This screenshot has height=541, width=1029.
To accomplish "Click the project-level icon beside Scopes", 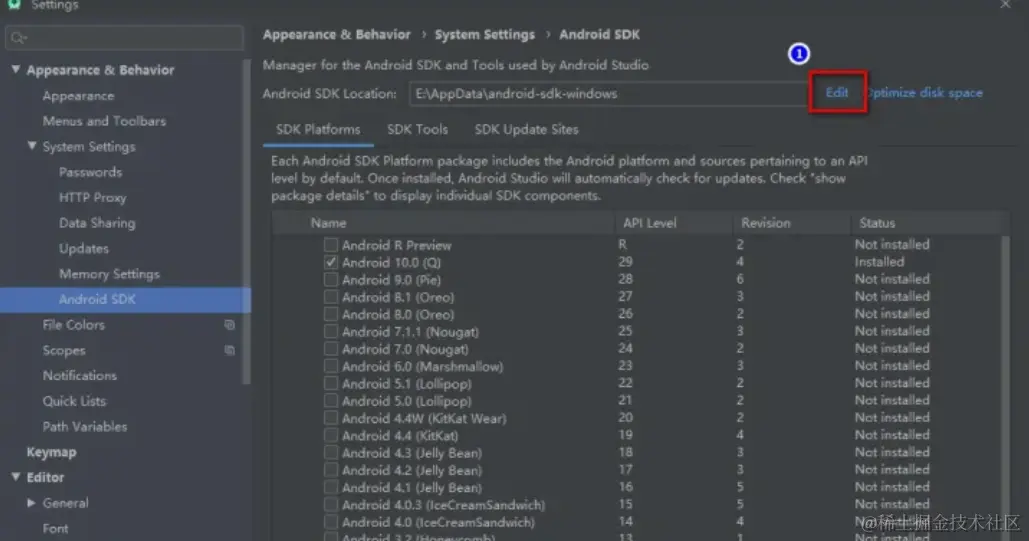I will [x=229, y=351].
